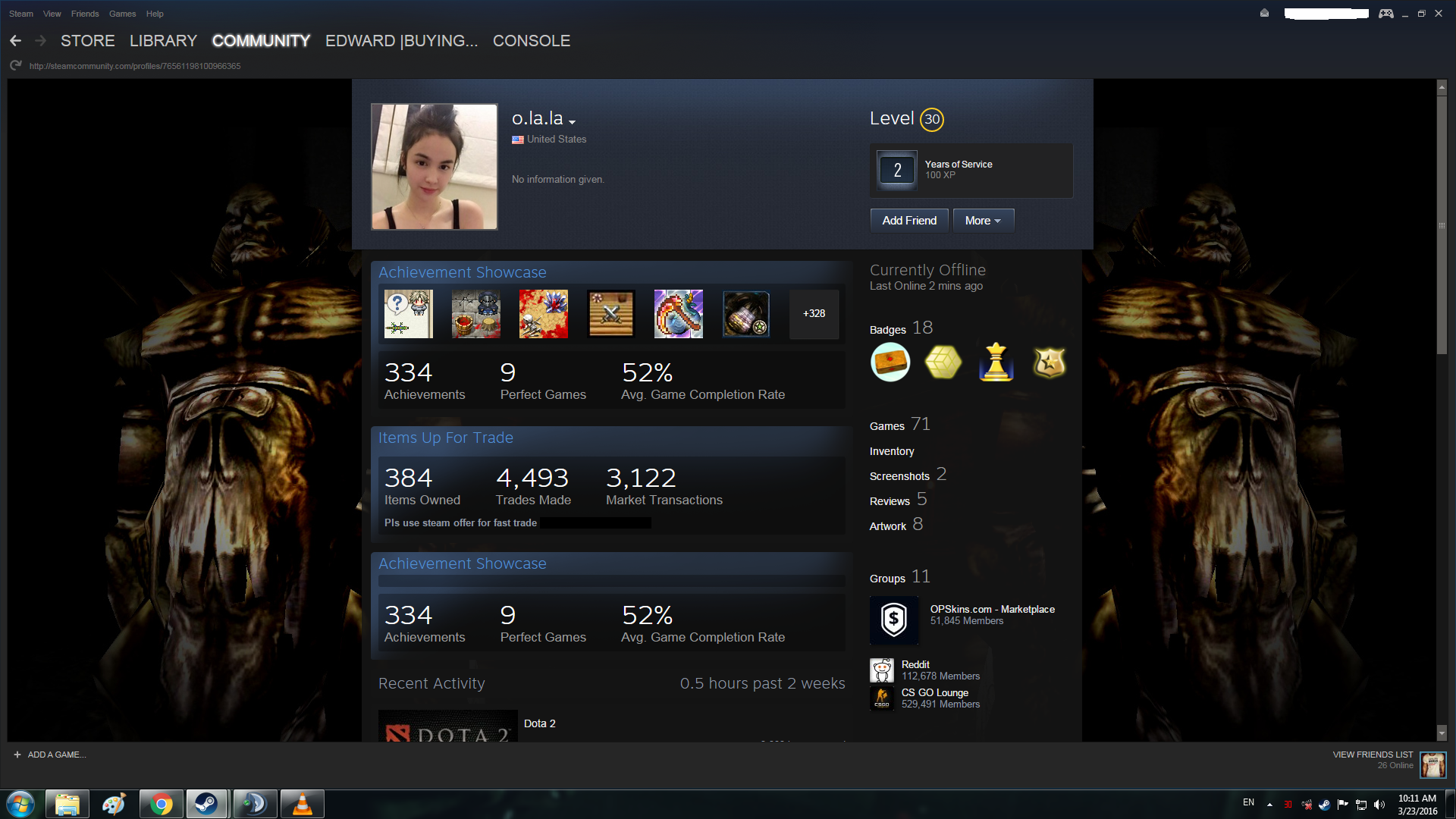Open the More dropdown button
Screen dimensions: 1456x819
(983, 221)
